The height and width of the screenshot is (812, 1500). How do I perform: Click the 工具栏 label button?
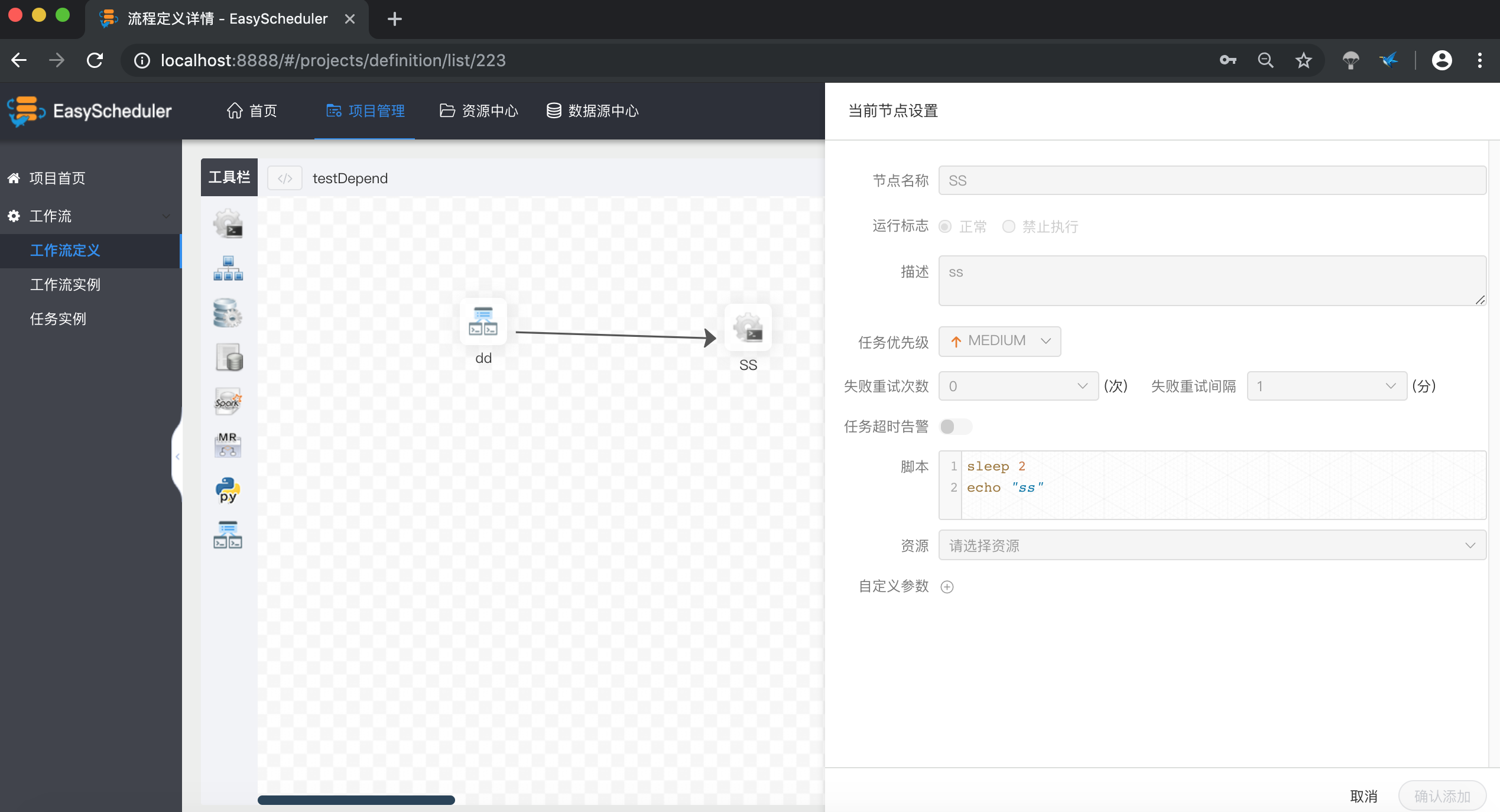pyautogui.click(x=229, y=177)
